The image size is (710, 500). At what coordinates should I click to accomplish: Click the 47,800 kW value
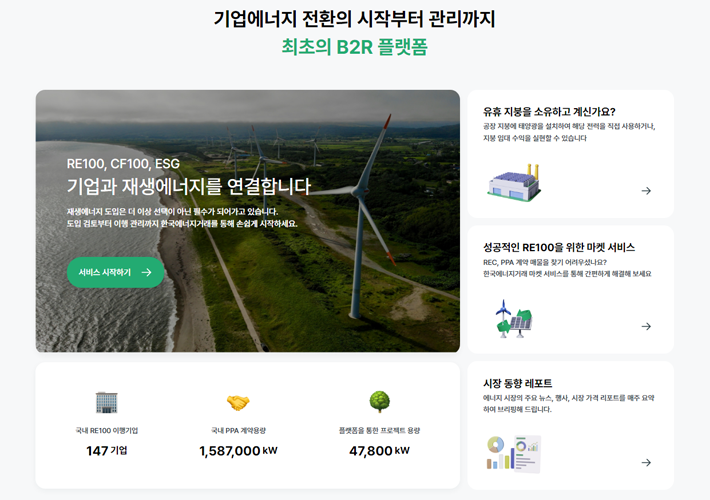pos(379,451)
